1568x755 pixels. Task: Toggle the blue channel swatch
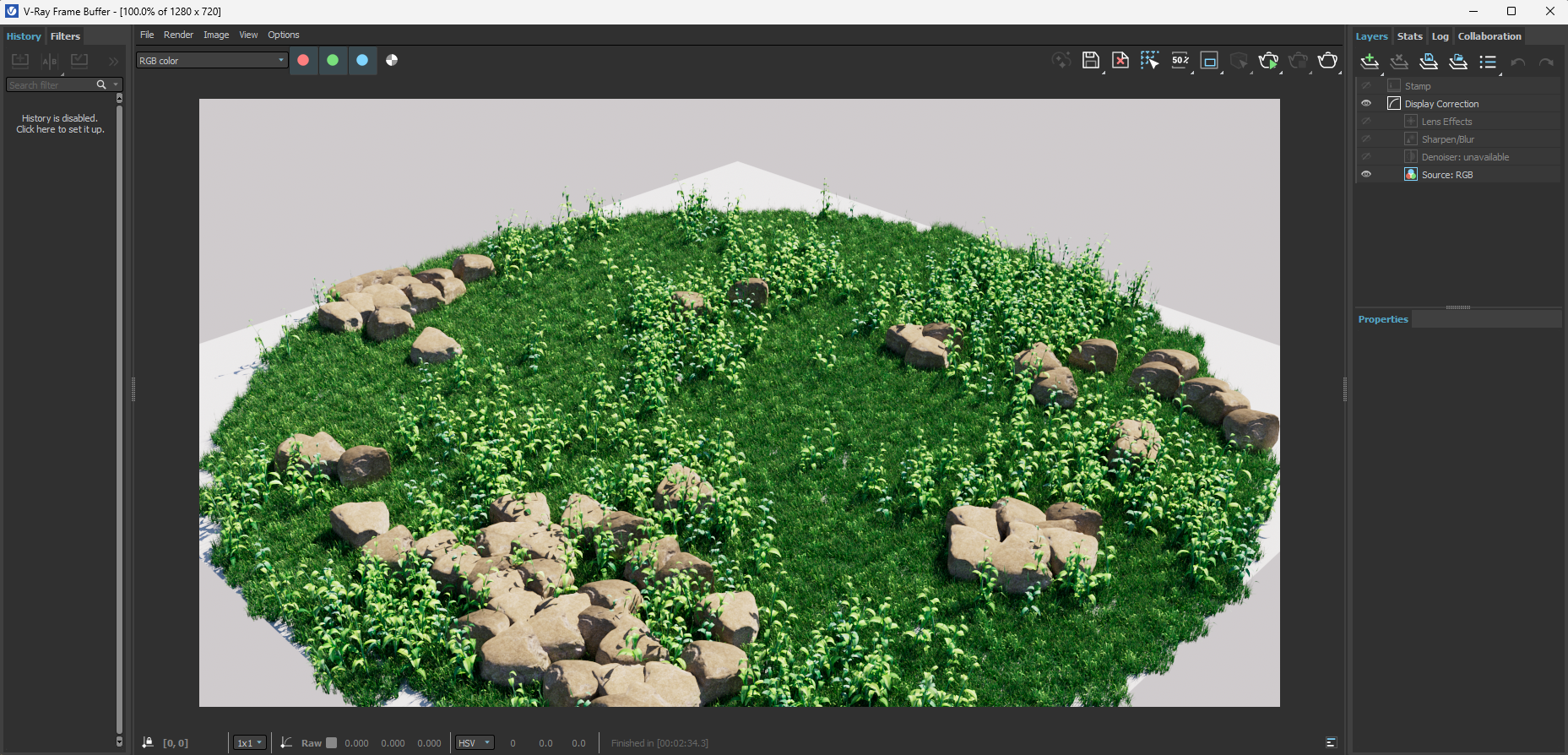tap(362, 60)
